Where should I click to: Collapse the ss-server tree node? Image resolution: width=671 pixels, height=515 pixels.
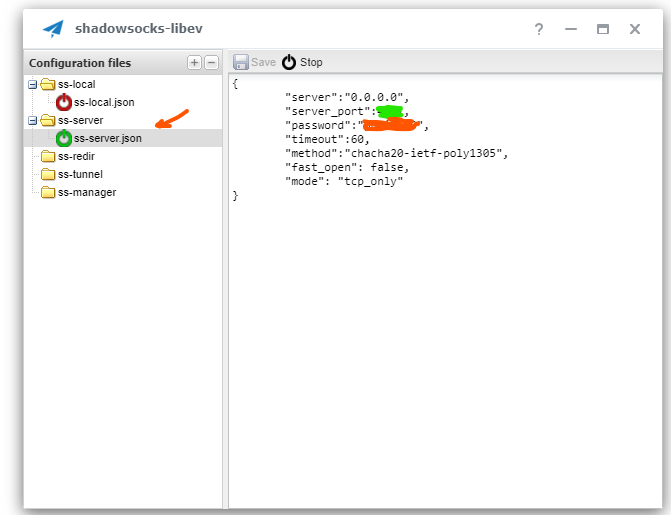coord(33,120)
